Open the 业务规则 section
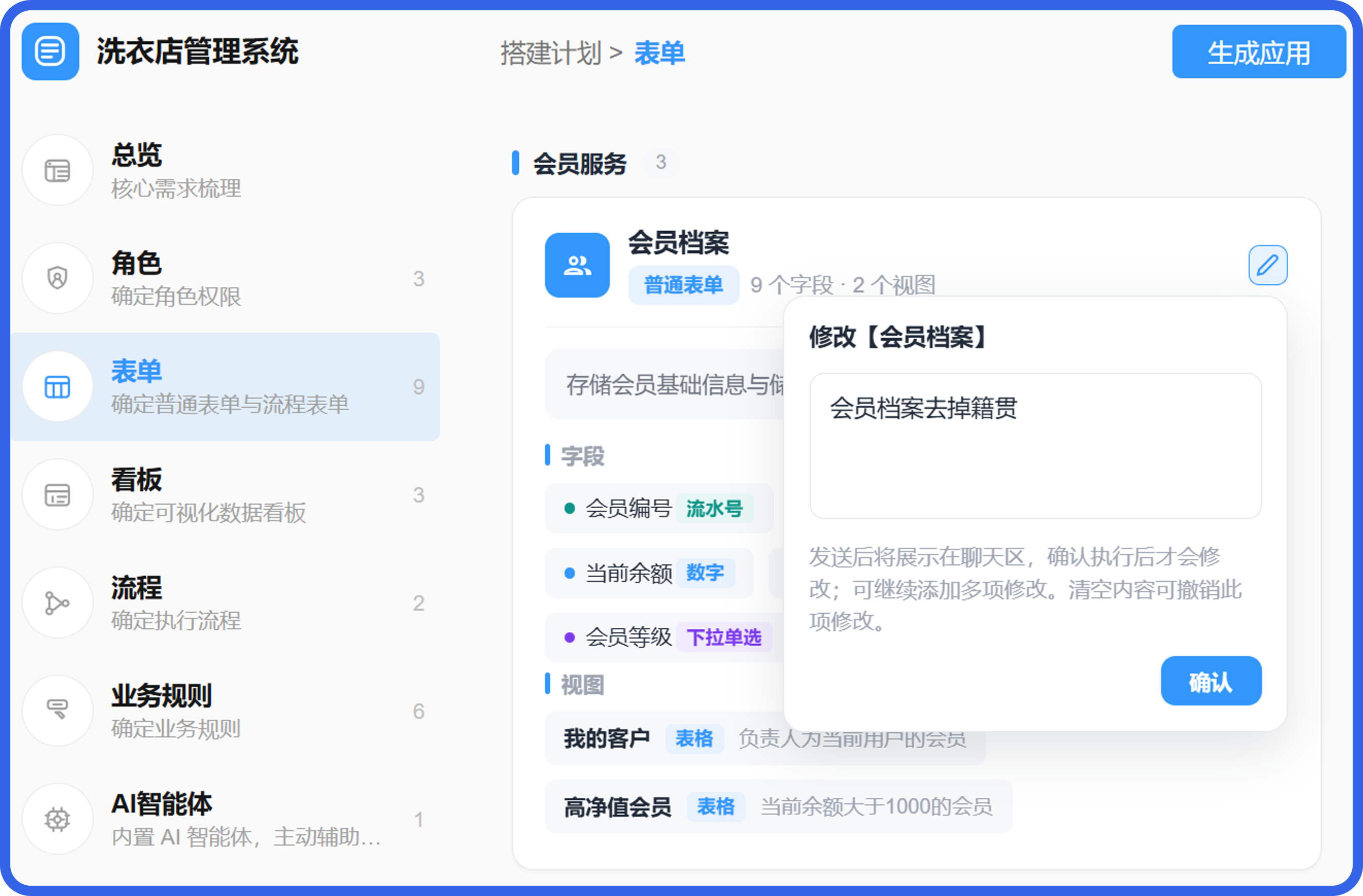The image size is (1363, 896). pos(225,711)
